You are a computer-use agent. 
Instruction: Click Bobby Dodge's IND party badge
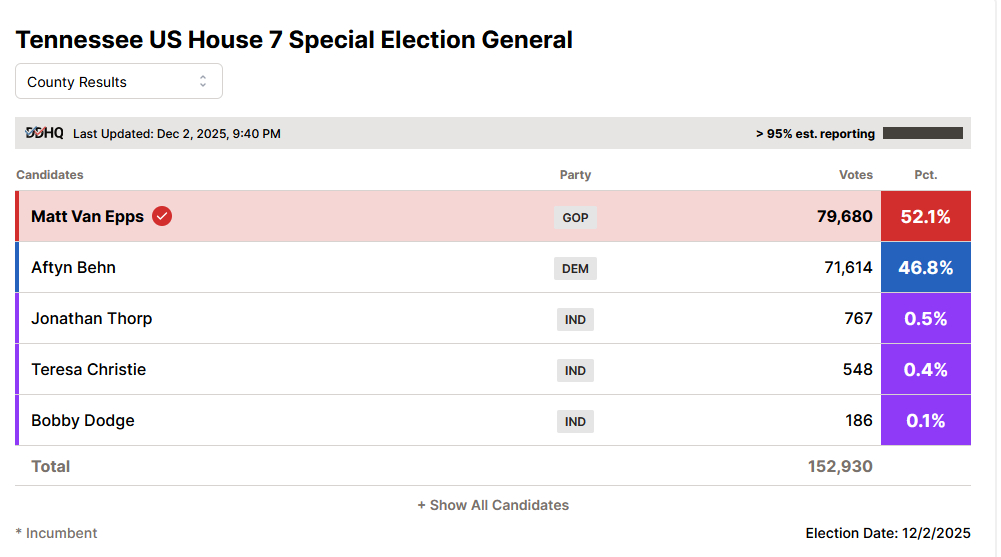[575, 421]
